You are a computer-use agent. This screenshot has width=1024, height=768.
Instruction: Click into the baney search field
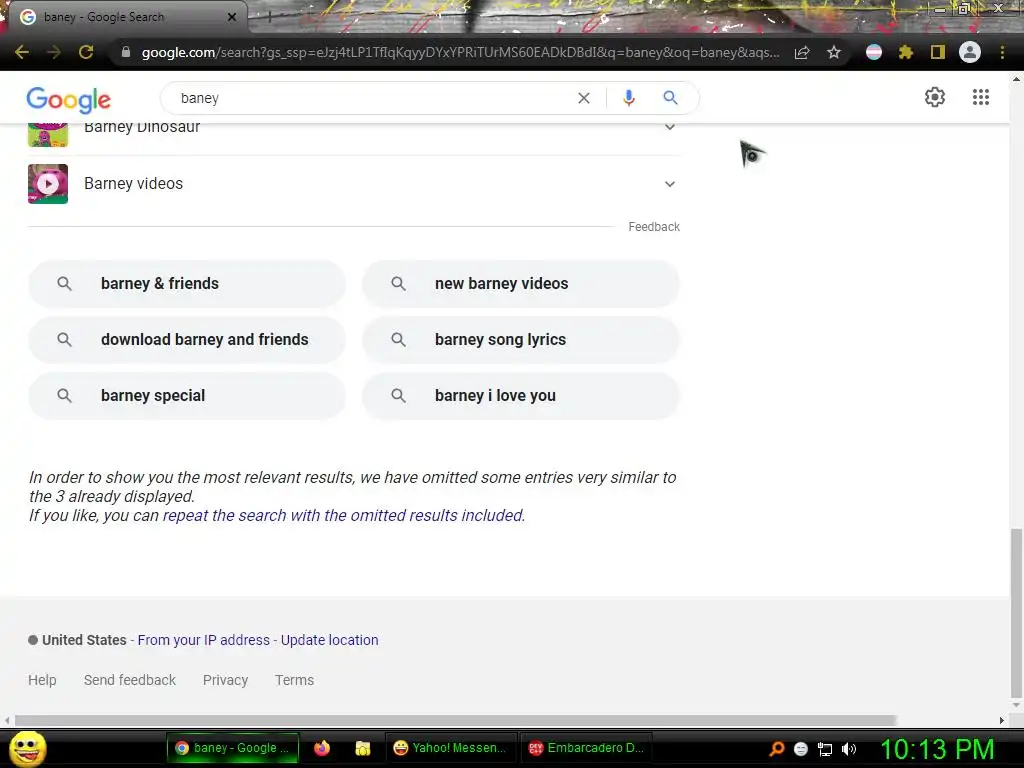coord(372,98)
